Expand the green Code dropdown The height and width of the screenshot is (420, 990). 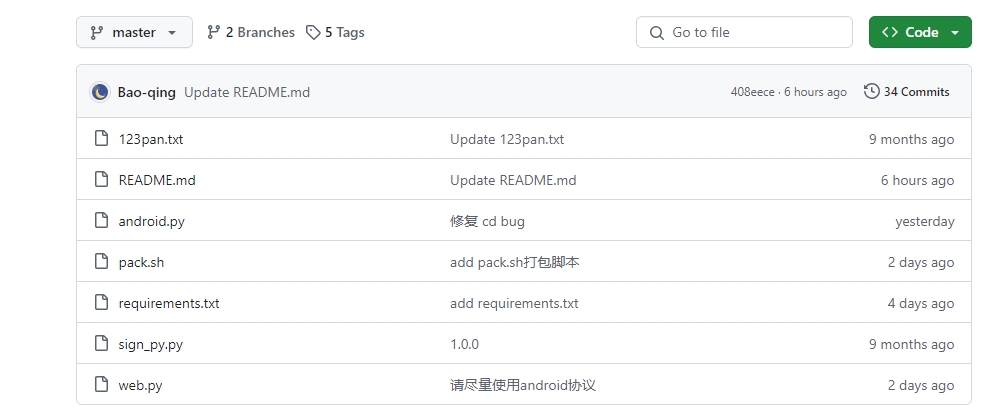[x=920, y=32]
